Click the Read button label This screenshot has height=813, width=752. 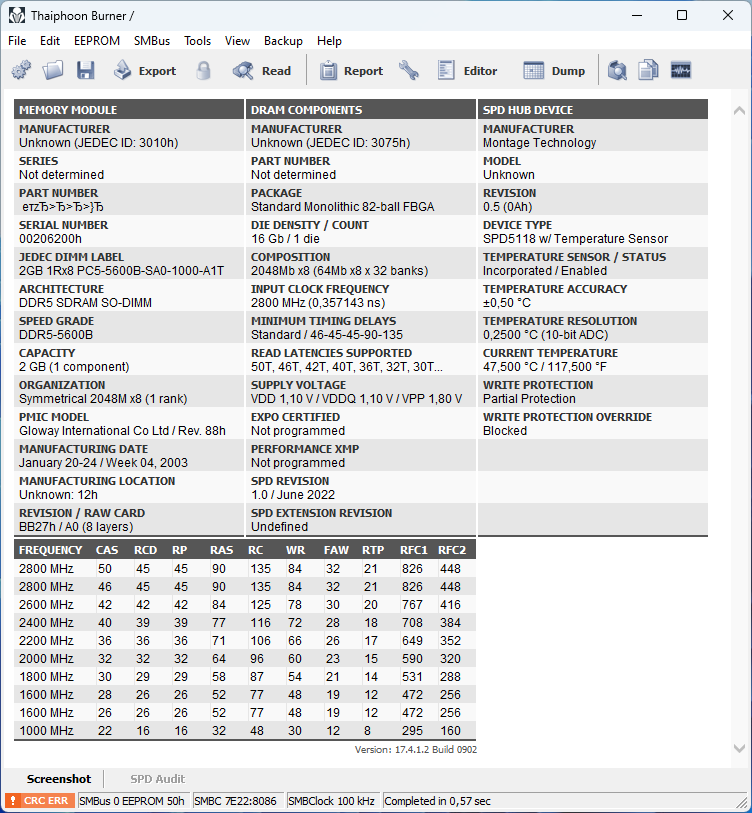coord(276,71)
